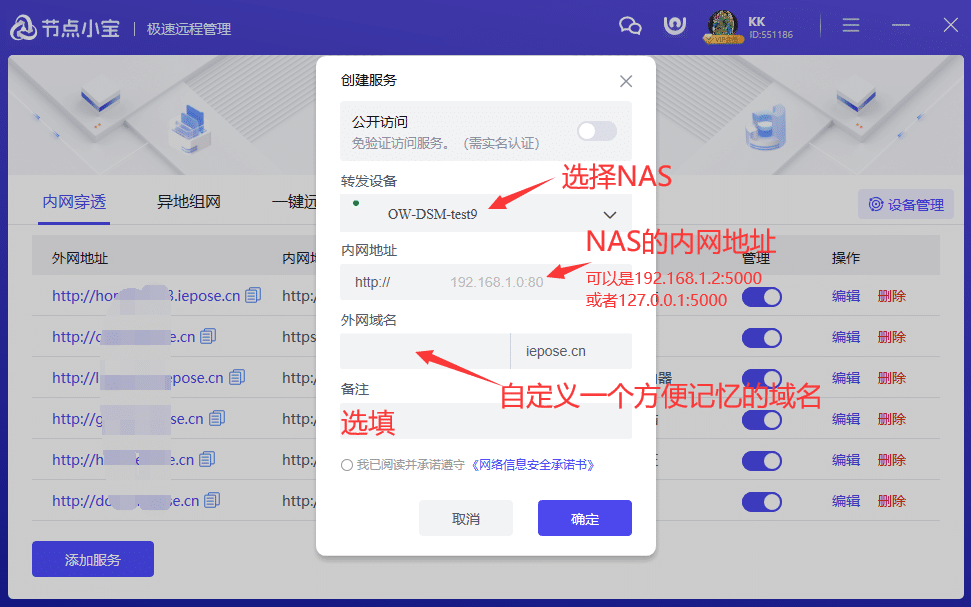Viewport: 971px width, 607px height.
Task: Click 删除 for the fourth service row
Action: [x=892, y=419]
